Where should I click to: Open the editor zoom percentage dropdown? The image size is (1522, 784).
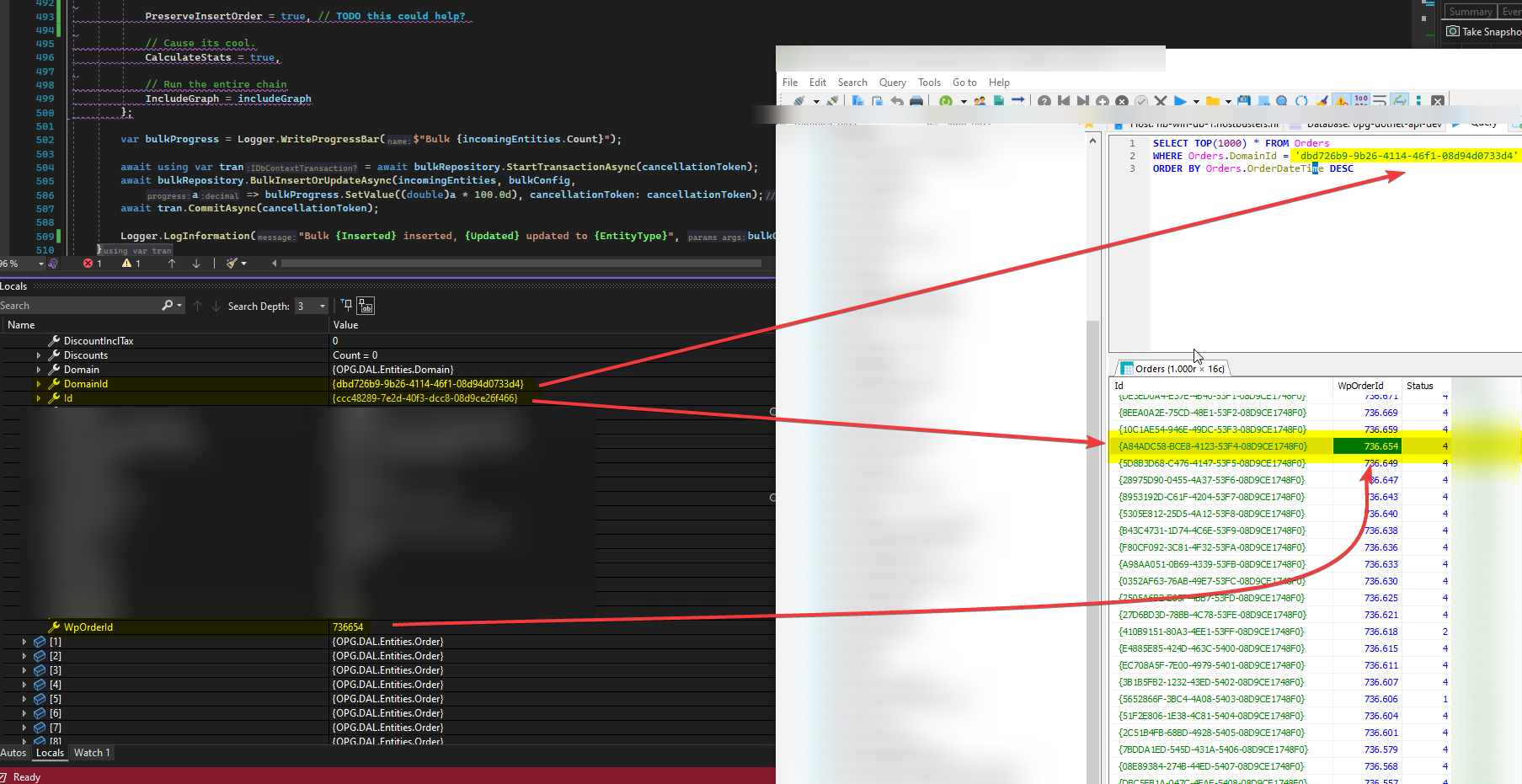pyautogui.click(x=40, y=264)
